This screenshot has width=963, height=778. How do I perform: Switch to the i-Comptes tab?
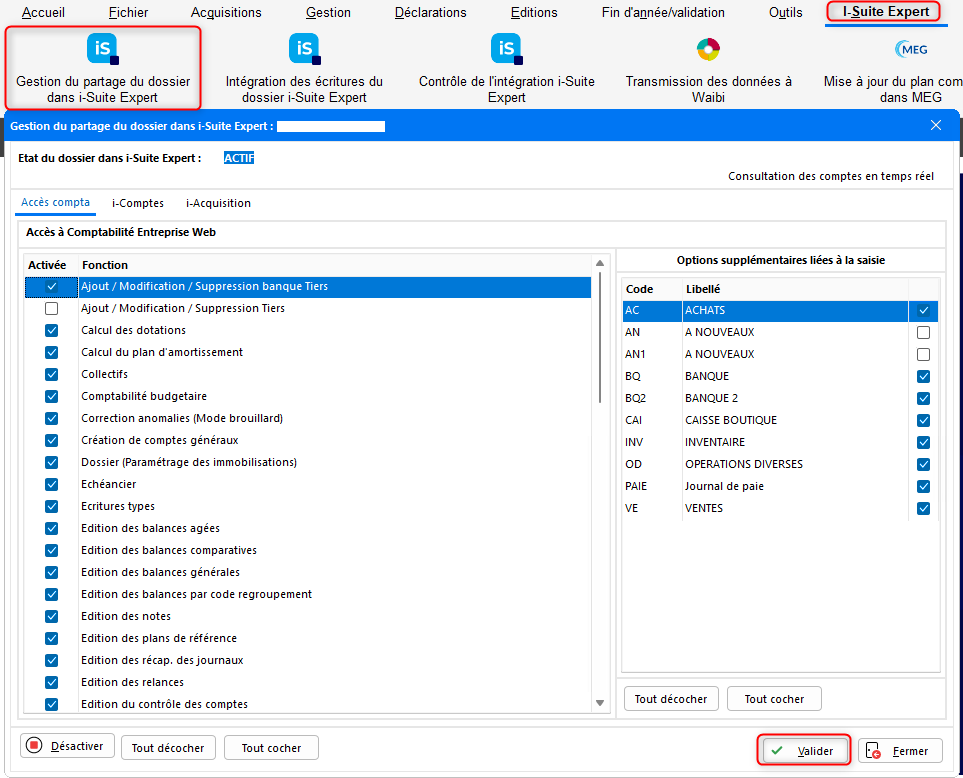[x=138, y=204]
